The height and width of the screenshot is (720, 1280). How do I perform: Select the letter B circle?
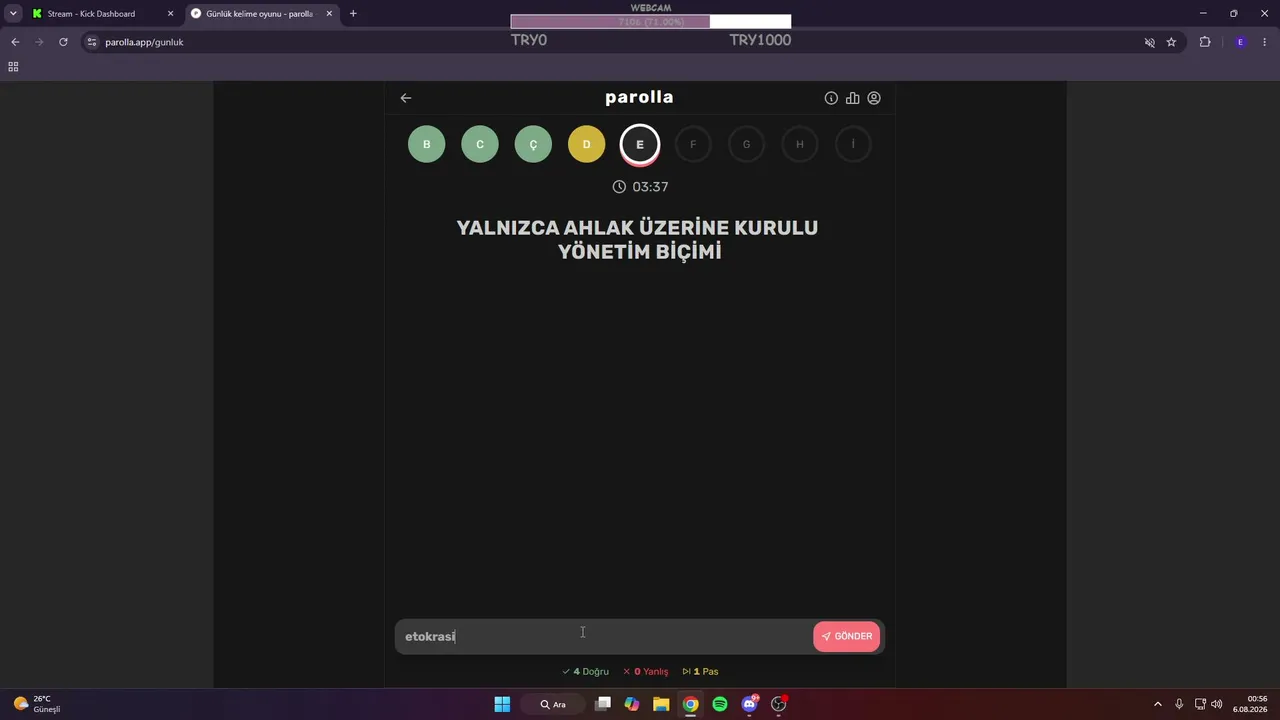coord(427,144)
